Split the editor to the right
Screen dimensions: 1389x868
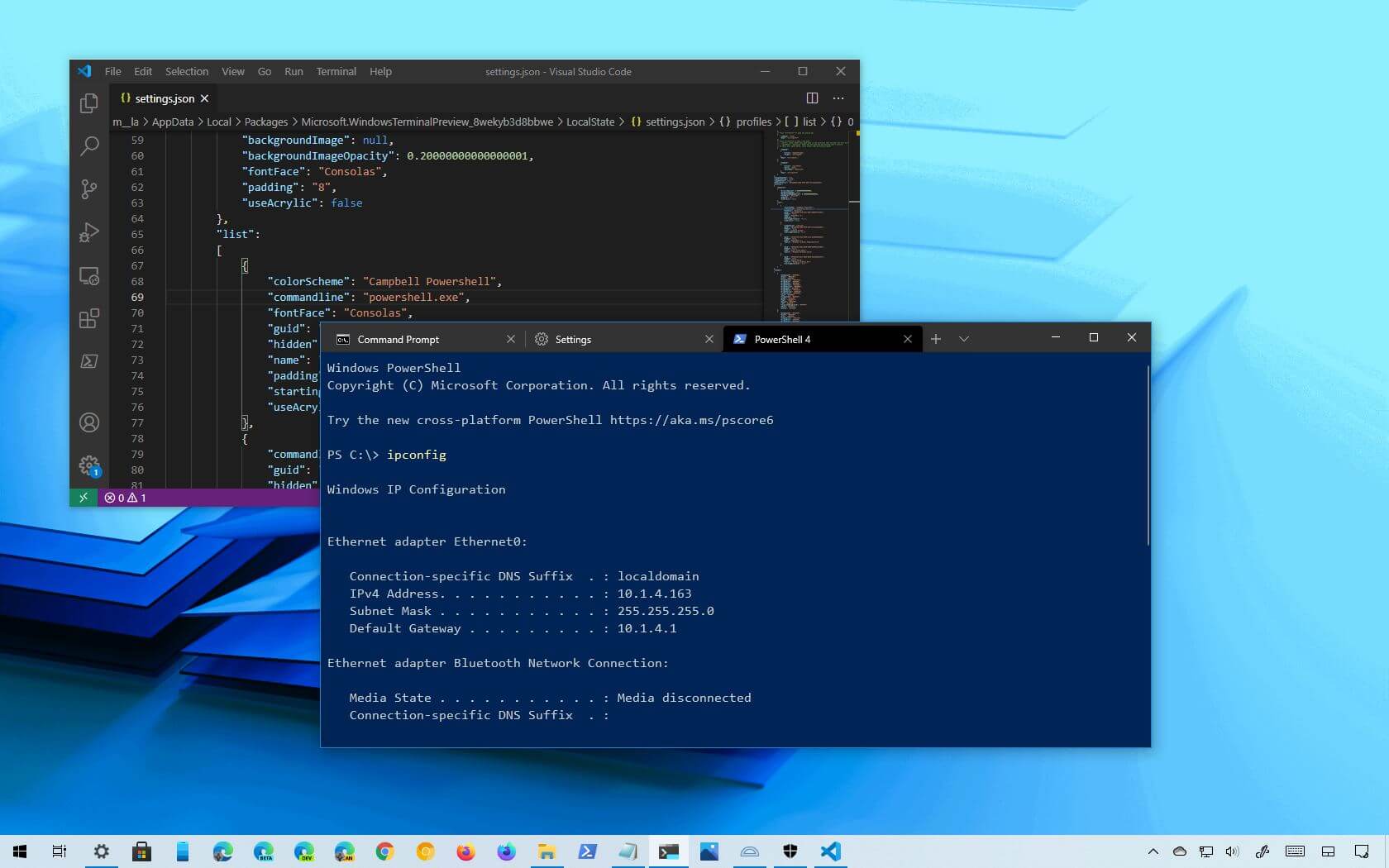(x=812, y=98)
